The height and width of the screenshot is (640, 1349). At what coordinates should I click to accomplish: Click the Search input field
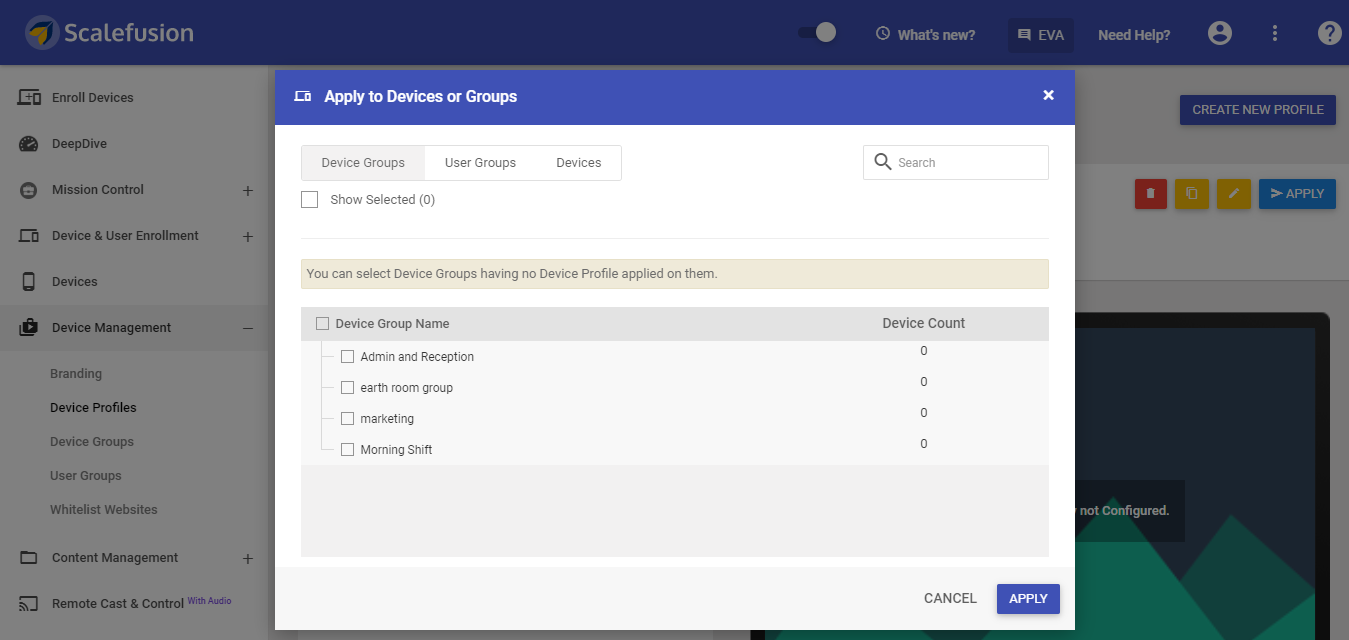click(x=956, y=162)
